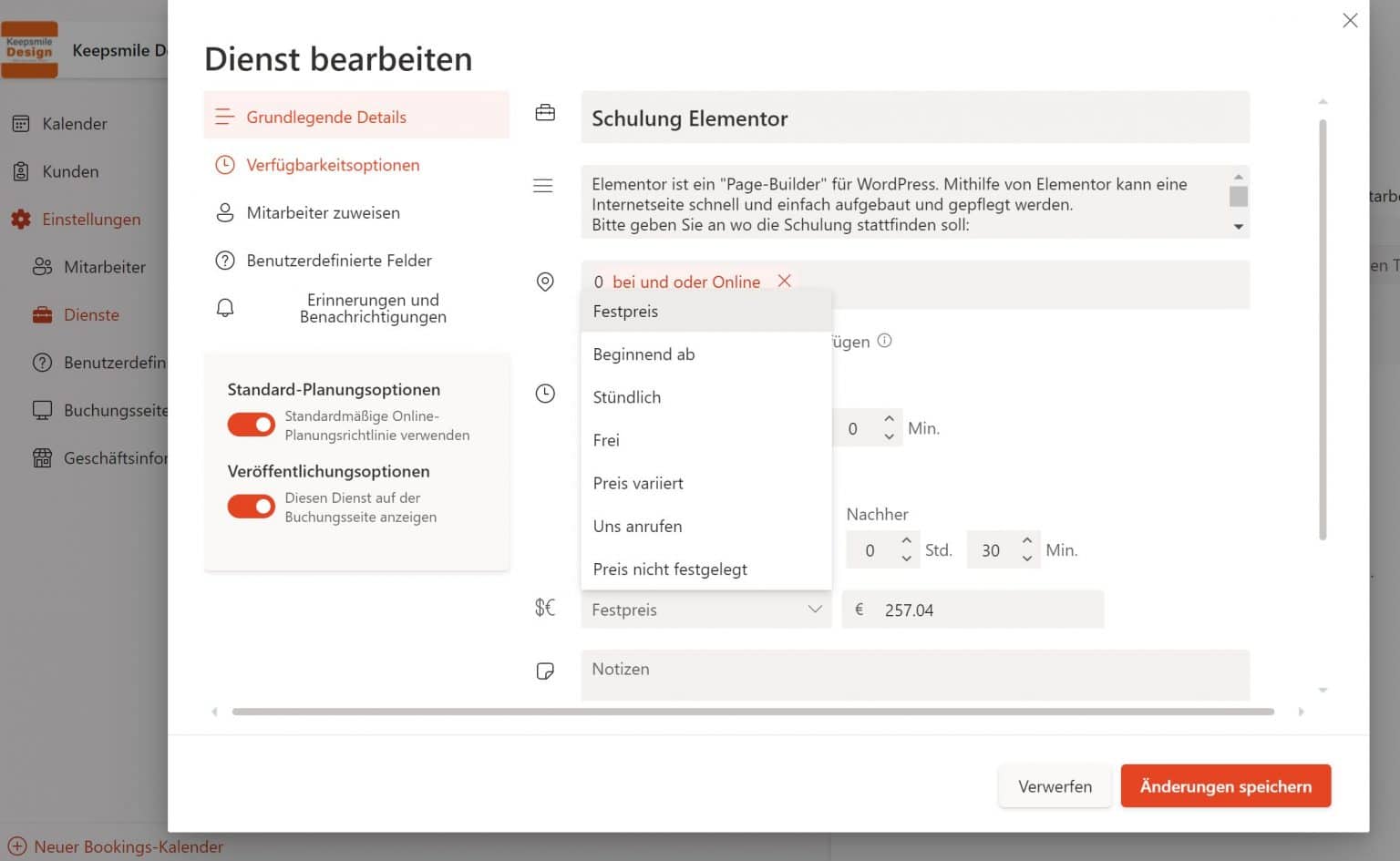
Task: Click the Nachher minutes field showing 30
Action: tap(992, 550)
